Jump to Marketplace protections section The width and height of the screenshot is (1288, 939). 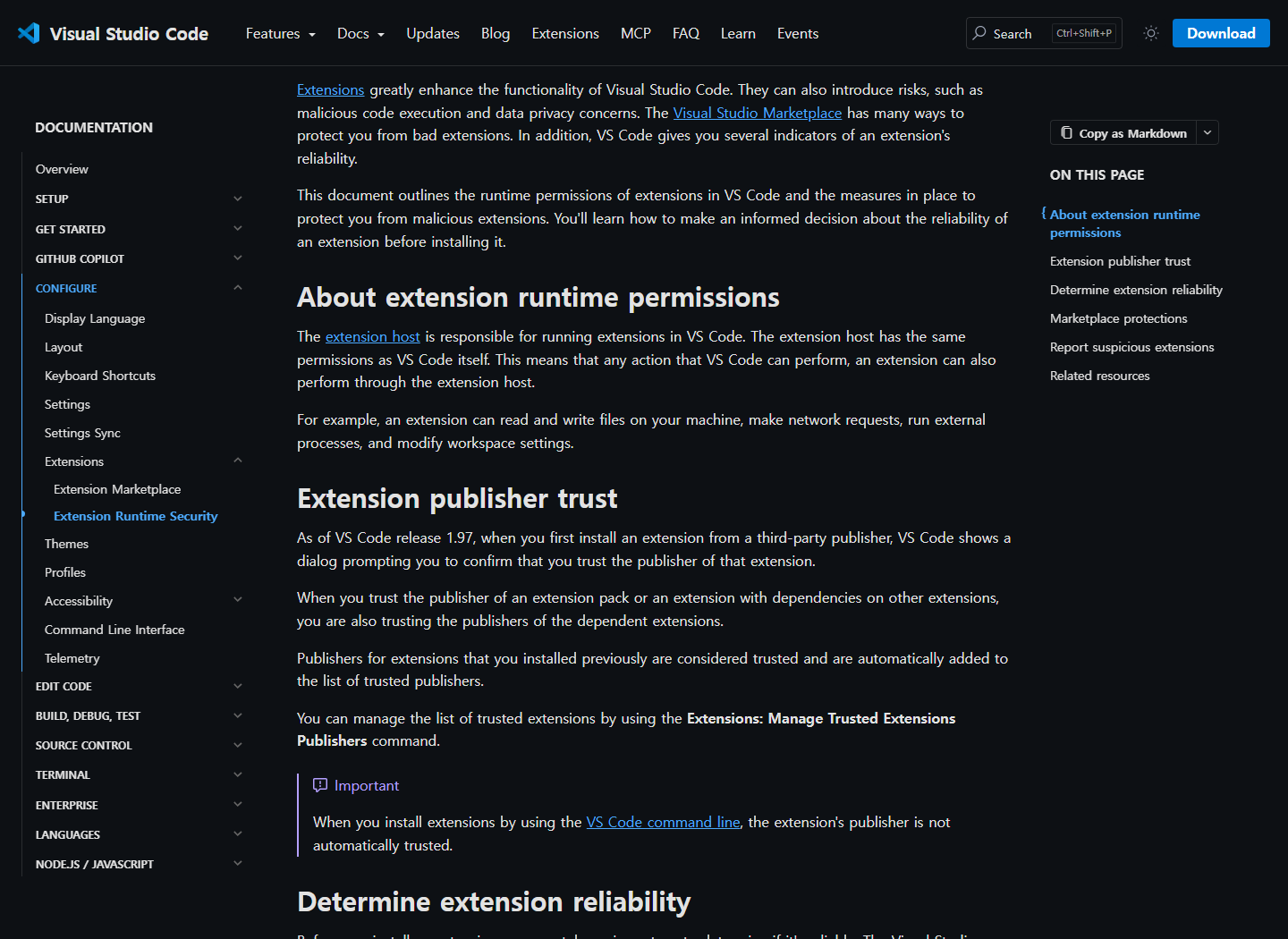[1119, 318]
